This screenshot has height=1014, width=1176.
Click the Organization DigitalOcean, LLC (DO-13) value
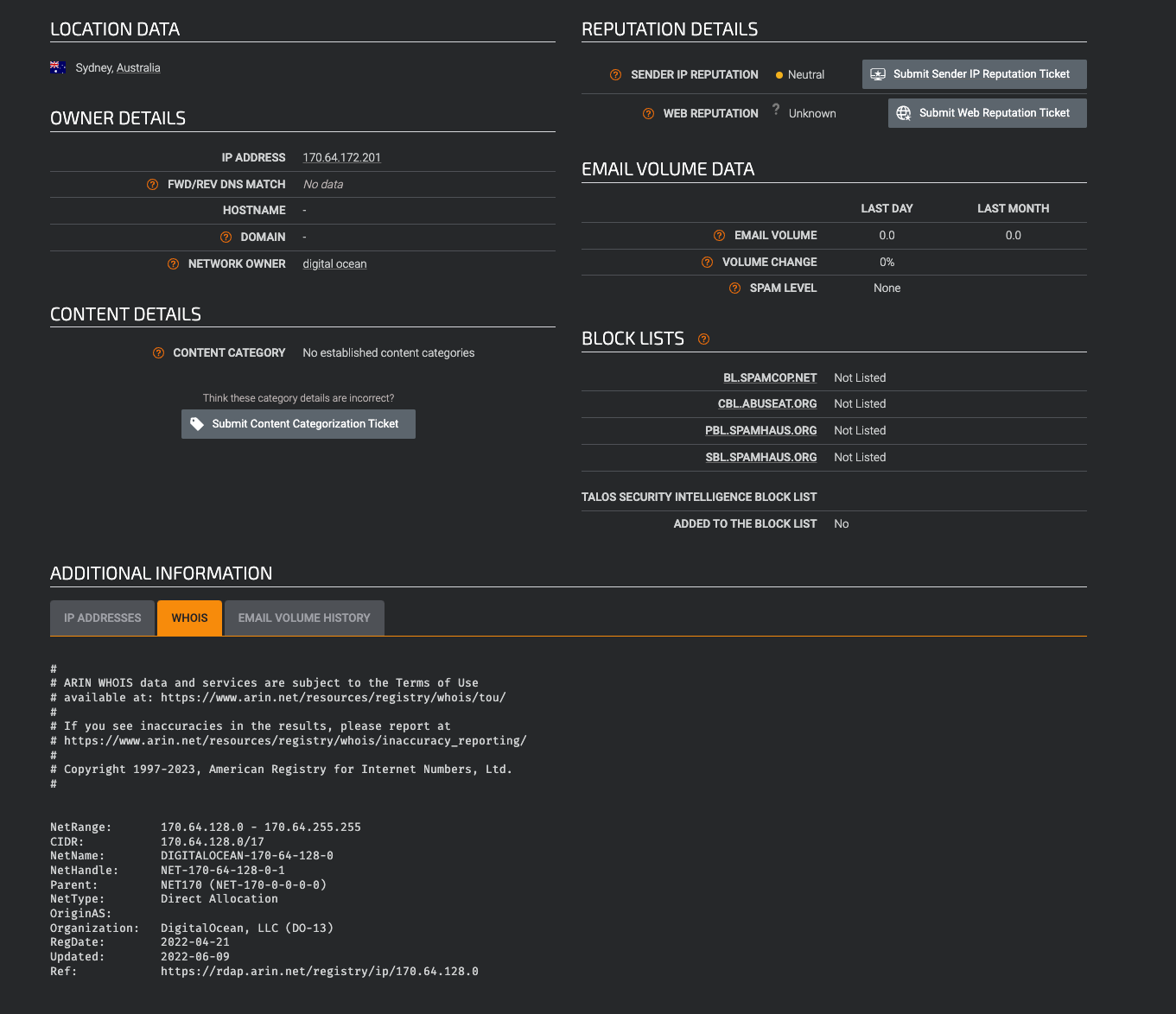coord(247,928)
